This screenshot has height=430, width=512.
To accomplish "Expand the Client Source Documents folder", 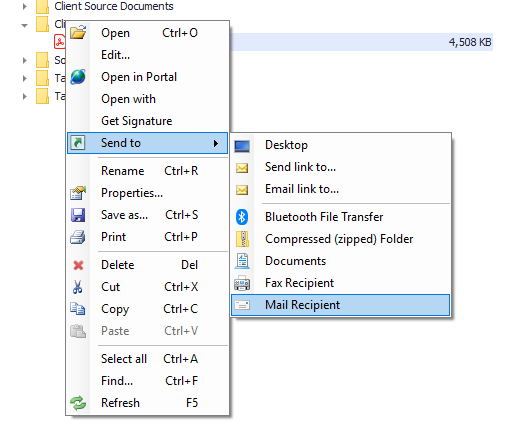I will click(25, 6).
